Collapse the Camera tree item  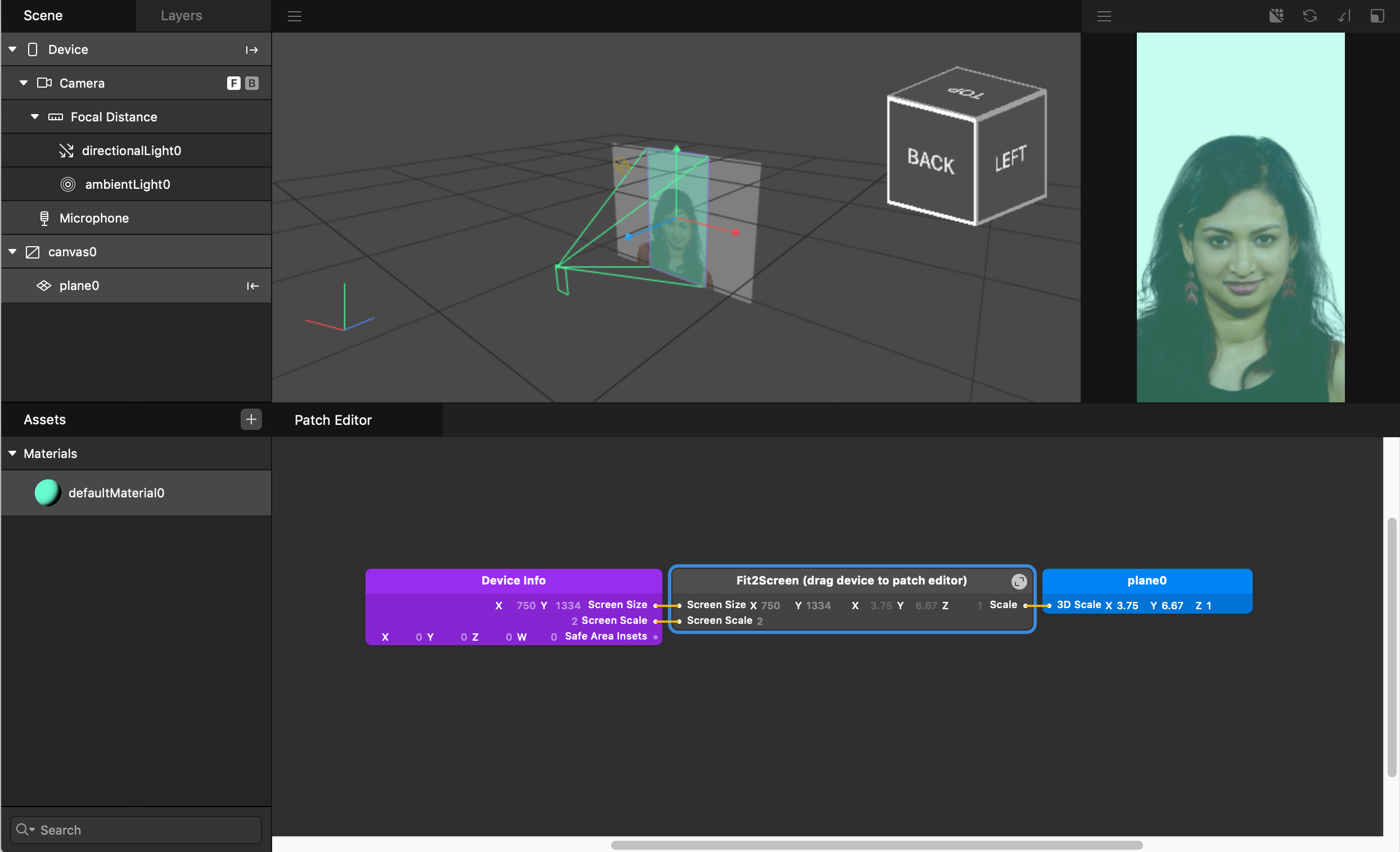click(x=23, y=83)
